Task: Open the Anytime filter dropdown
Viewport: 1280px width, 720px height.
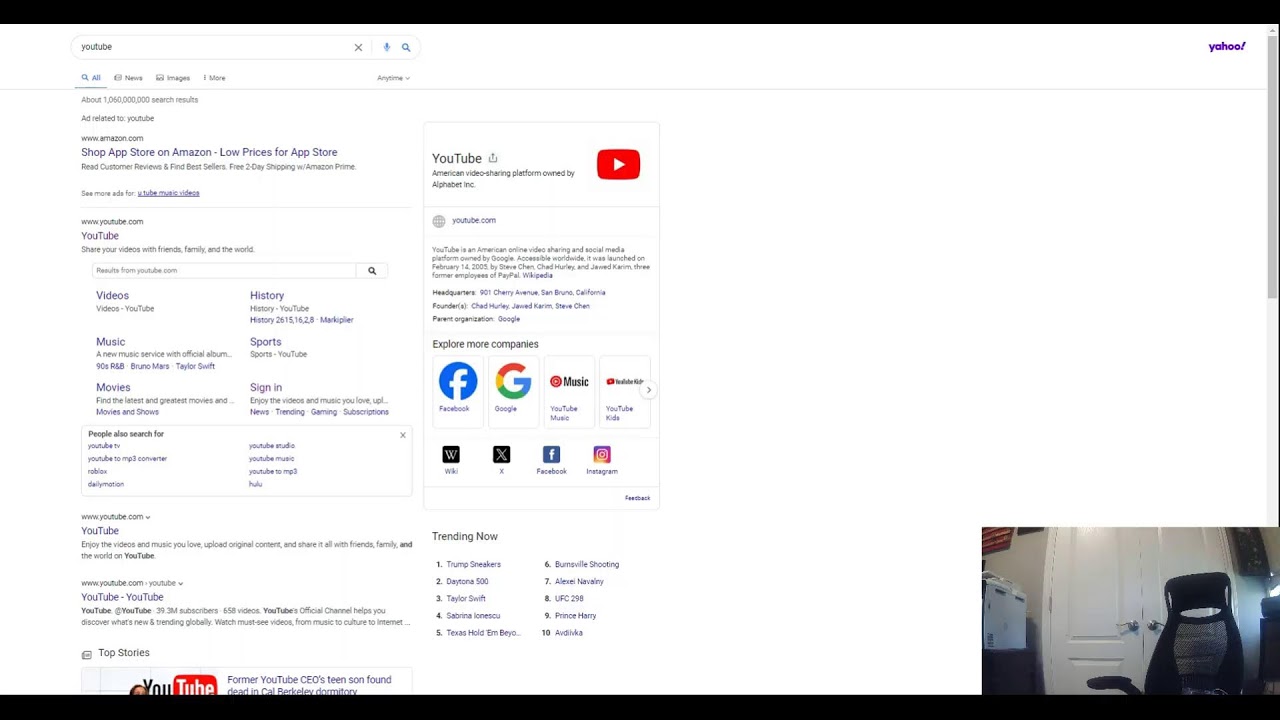Action: click(x=393, y=78)
